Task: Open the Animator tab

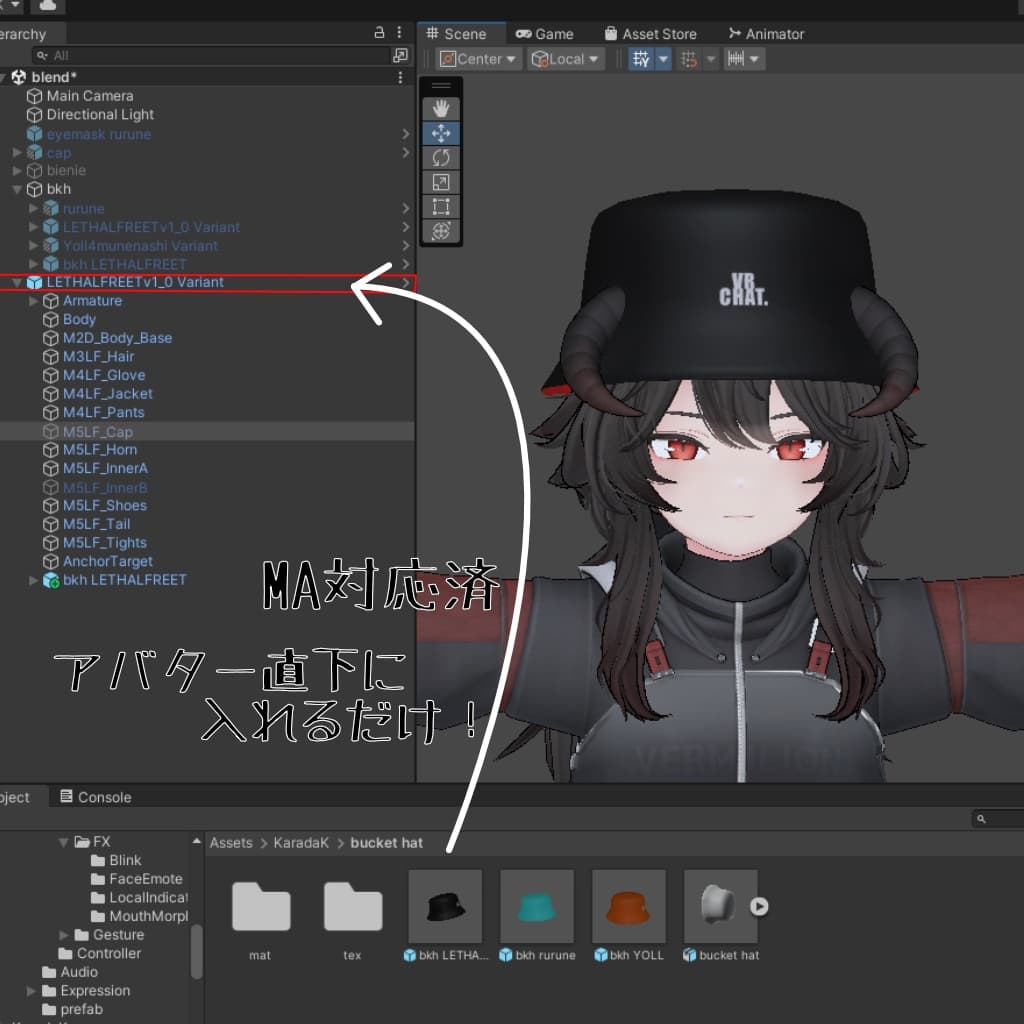Action: tap(766, 34)
